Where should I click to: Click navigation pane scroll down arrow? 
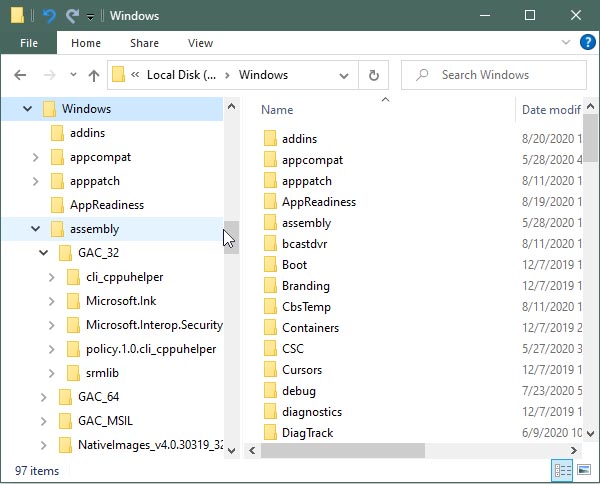231,451
